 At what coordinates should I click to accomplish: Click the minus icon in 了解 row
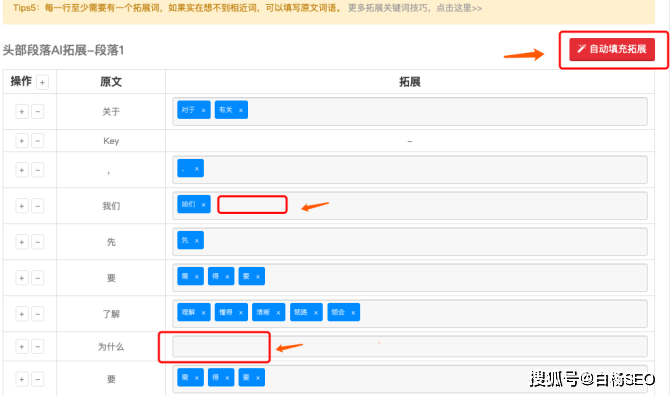(x=38, y=314)
